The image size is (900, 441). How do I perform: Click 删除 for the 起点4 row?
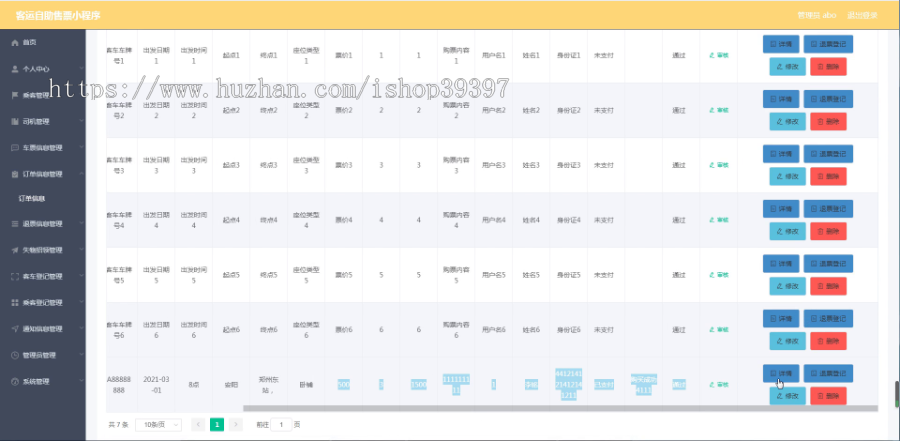pyautogui.click(x=828, y=231)
